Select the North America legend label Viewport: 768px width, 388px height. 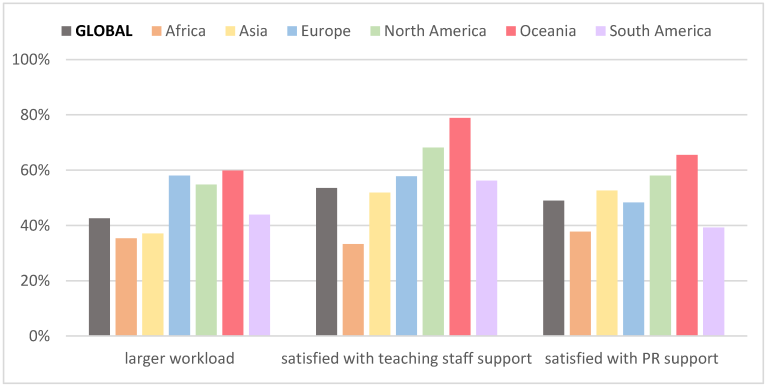[435, 31]
